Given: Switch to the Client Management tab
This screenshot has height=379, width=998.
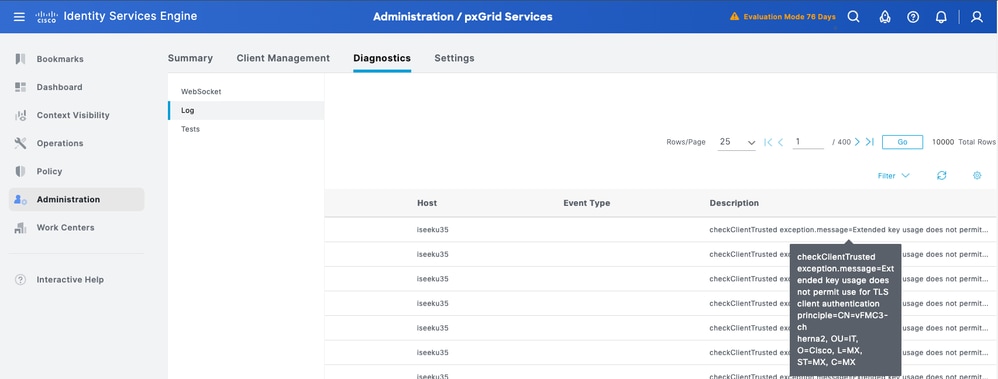Looking at the screenshot, I should point(283,58).
